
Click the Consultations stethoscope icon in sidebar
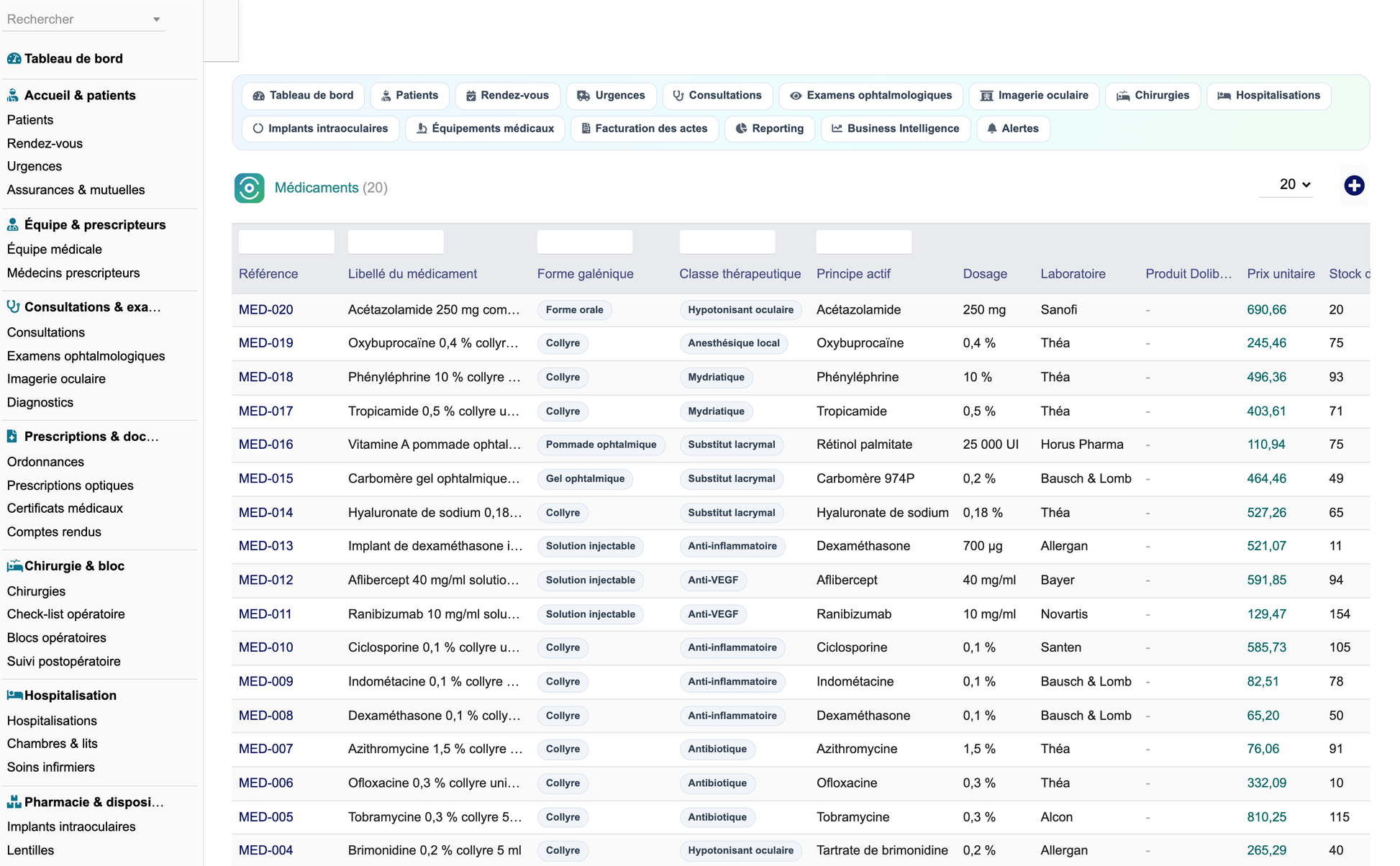[13, 307]
